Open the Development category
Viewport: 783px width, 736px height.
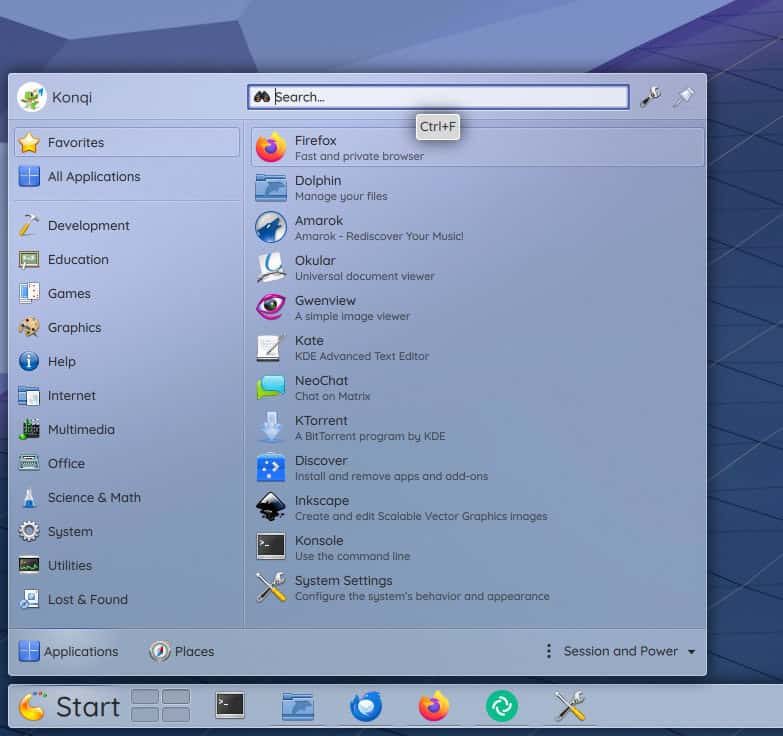pyautogui.click(x=127, y=225)
